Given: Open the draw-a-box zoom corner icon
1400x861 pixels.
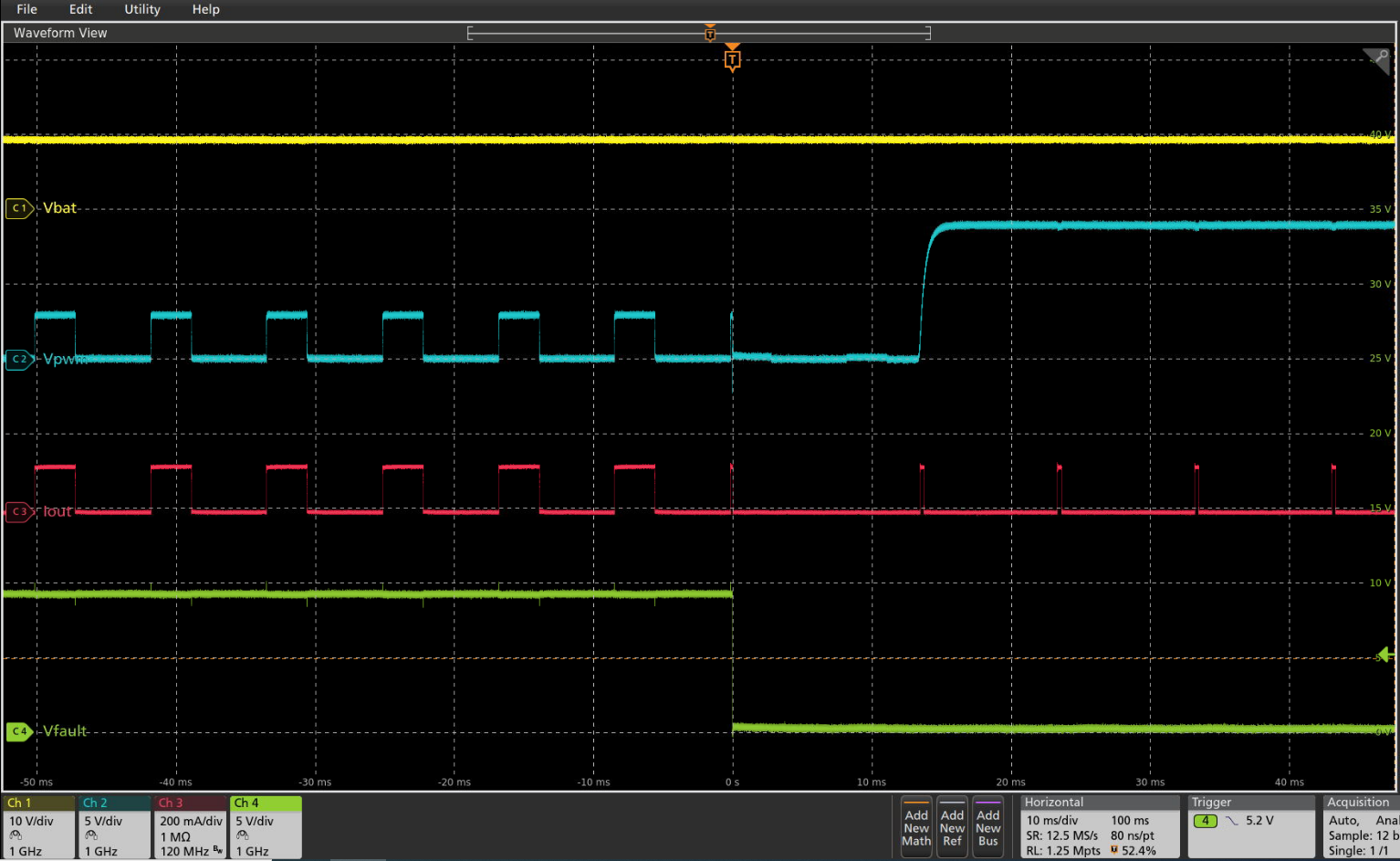Looking at the screenshot, I should [1376, 61].
